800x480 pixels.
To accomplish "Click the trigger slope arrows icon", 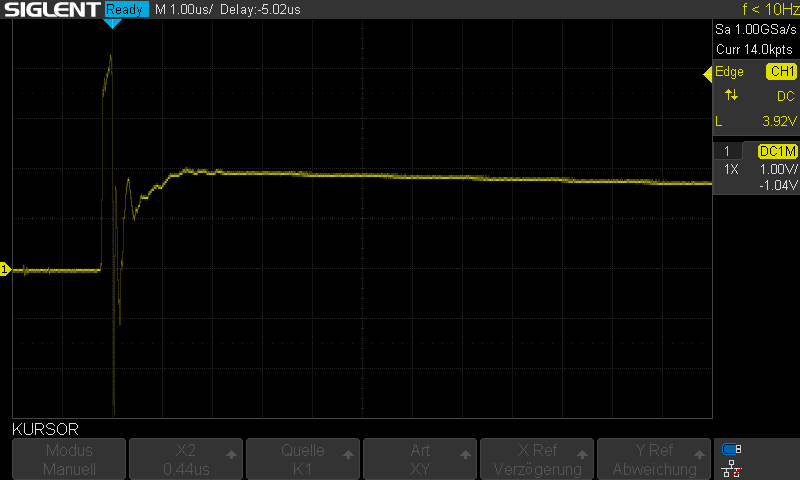I will [x=731, y=95].
